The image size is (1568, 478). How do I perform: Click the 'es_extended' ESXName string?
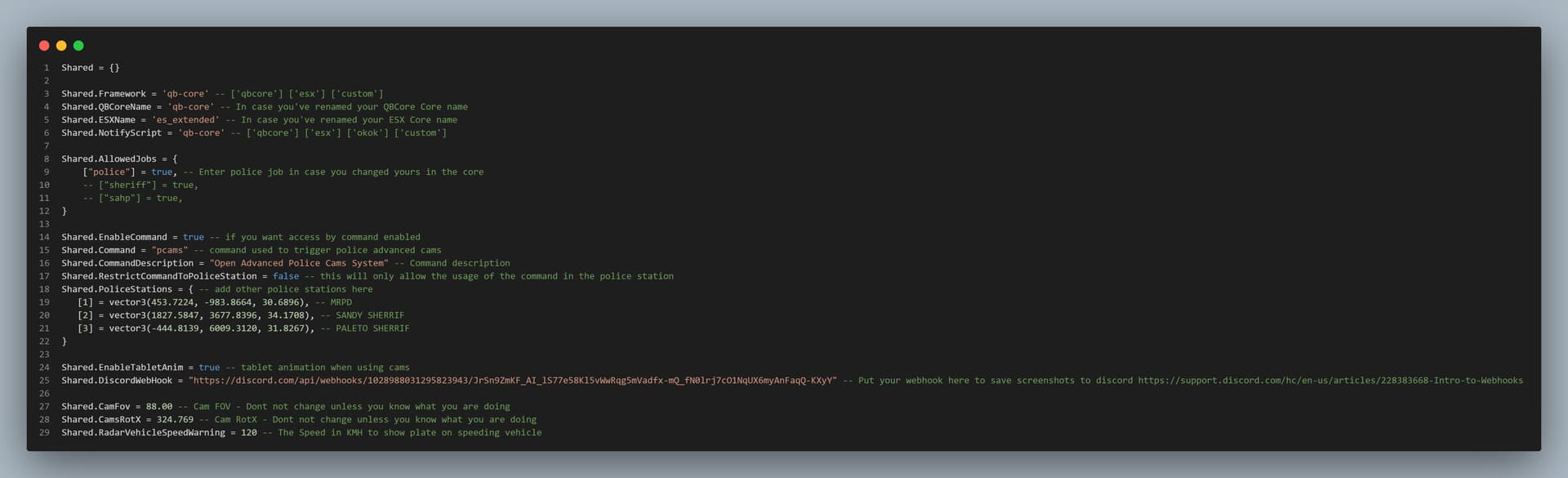pos(185,120)
